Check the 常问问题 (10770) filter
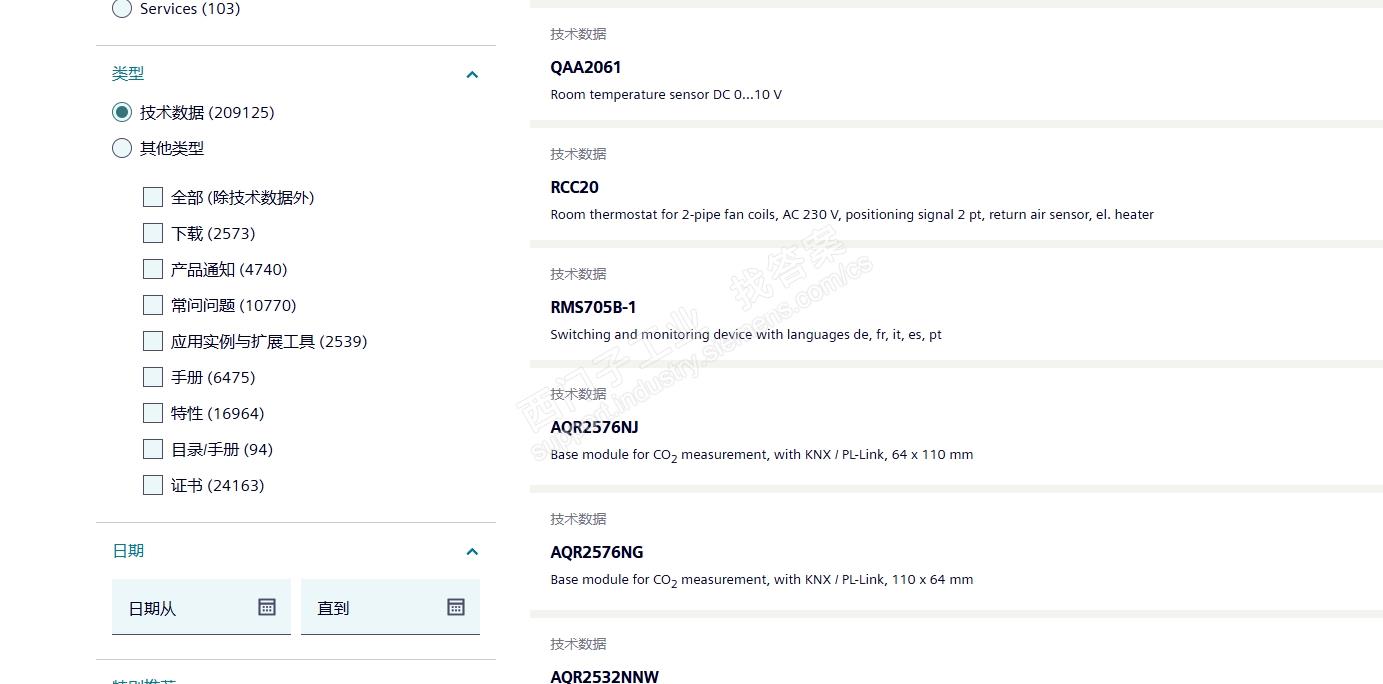This screenshot has height=684, width=1383. (153, 305)
